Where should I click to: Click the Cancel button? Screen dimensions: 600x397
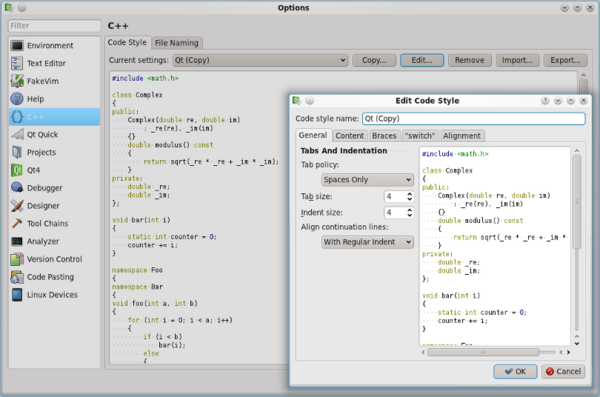coord(563,371)
